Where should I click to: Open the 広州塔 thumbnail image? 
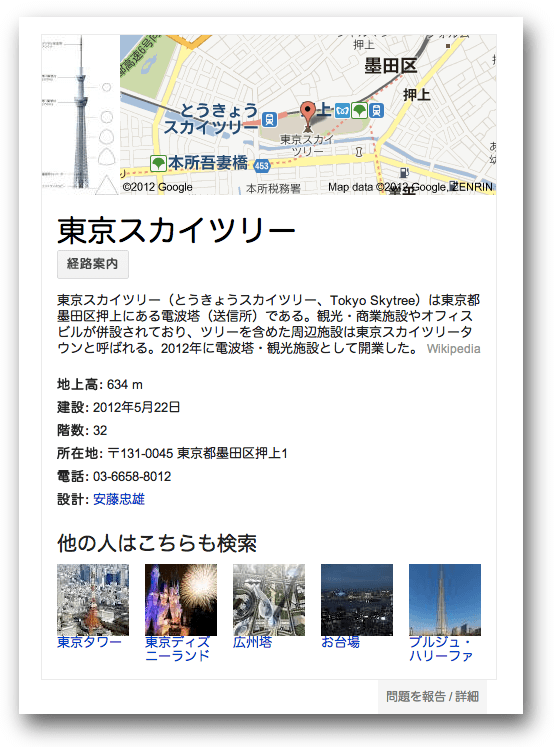coord(269,600)
